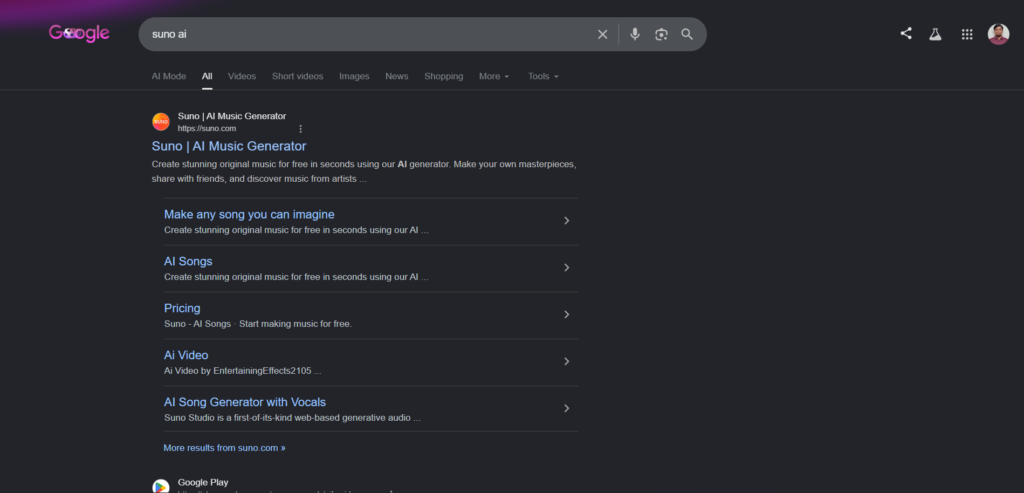The image size is (1024, 493).
Task: Switch to AI Mode tab
Action: pos(168,76)
